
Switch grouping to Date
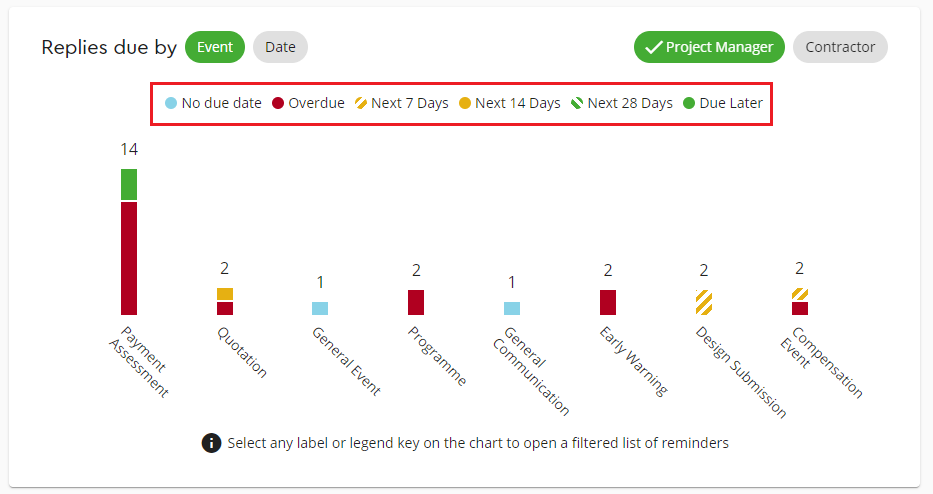click(x=280, y=47)
